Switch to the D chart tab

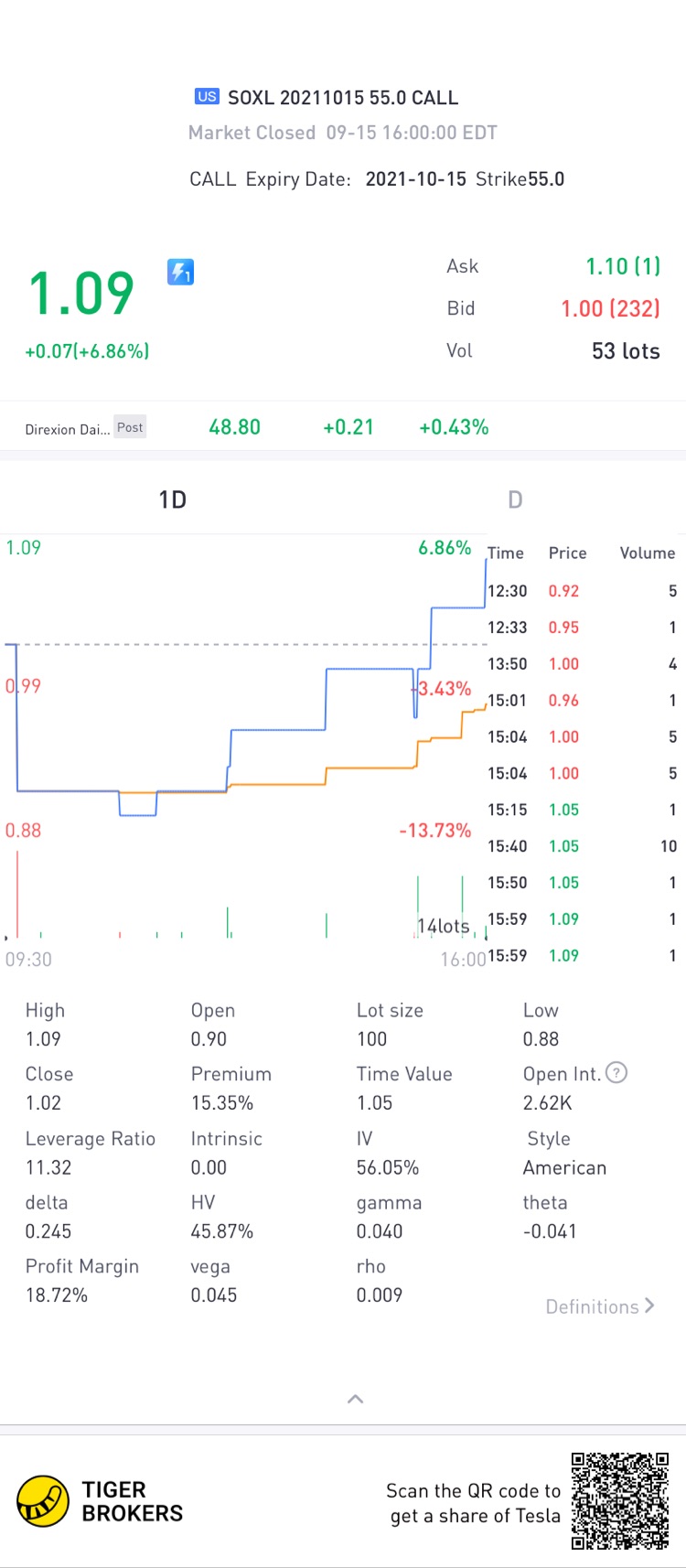pos(515,499)
